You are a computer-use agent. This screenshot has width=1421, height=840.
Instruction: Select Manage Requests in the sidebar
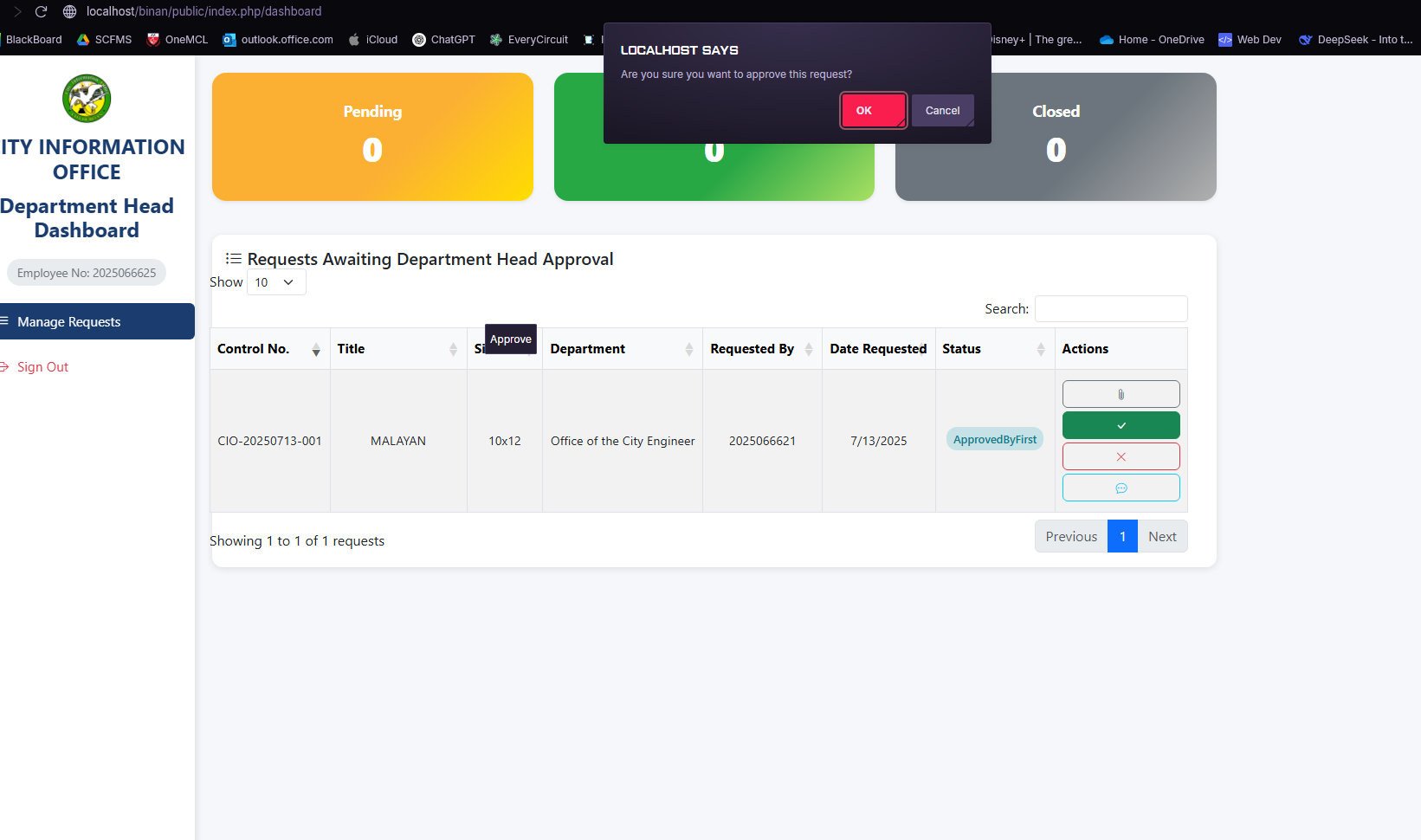[x=97, y=321]
